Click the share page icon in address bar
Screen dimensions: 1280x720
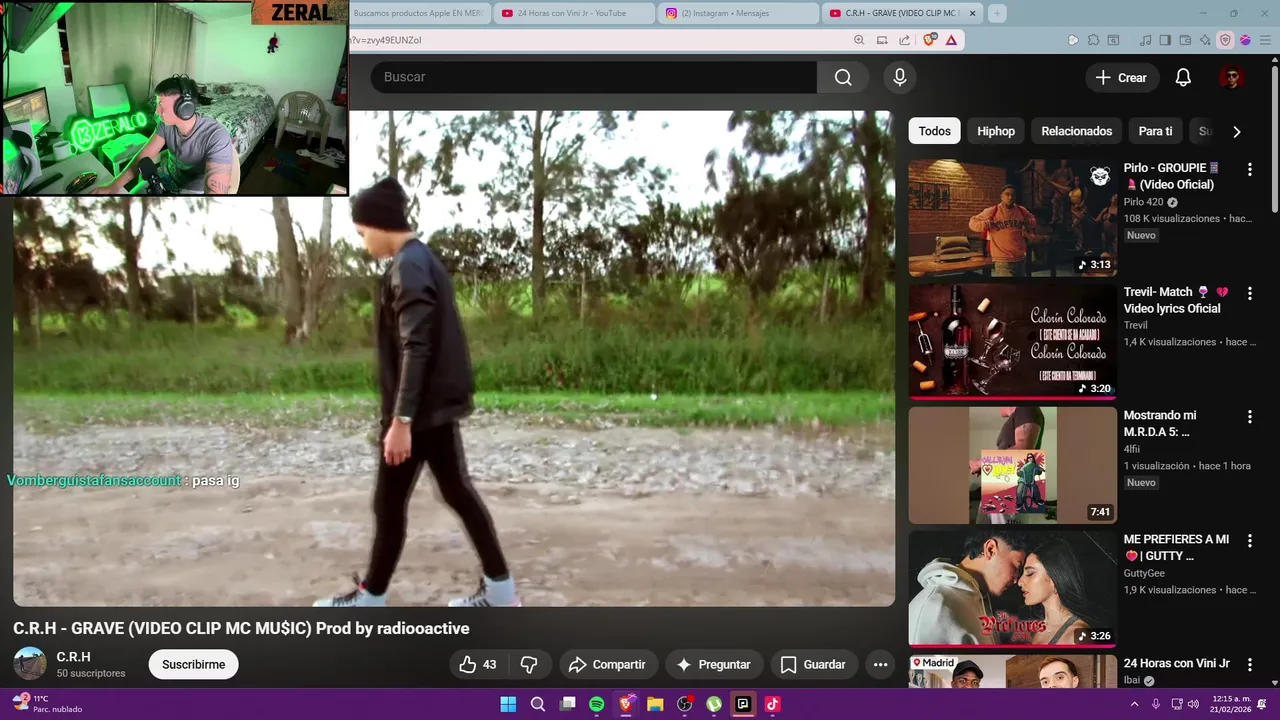905,40
